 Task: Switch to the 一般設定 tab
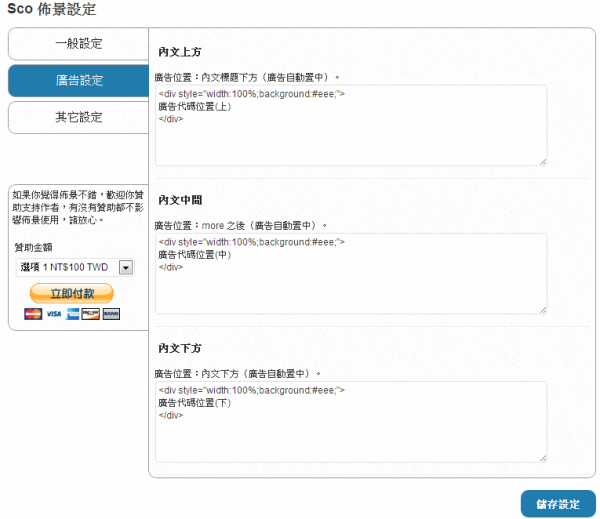tap(78, 44)
